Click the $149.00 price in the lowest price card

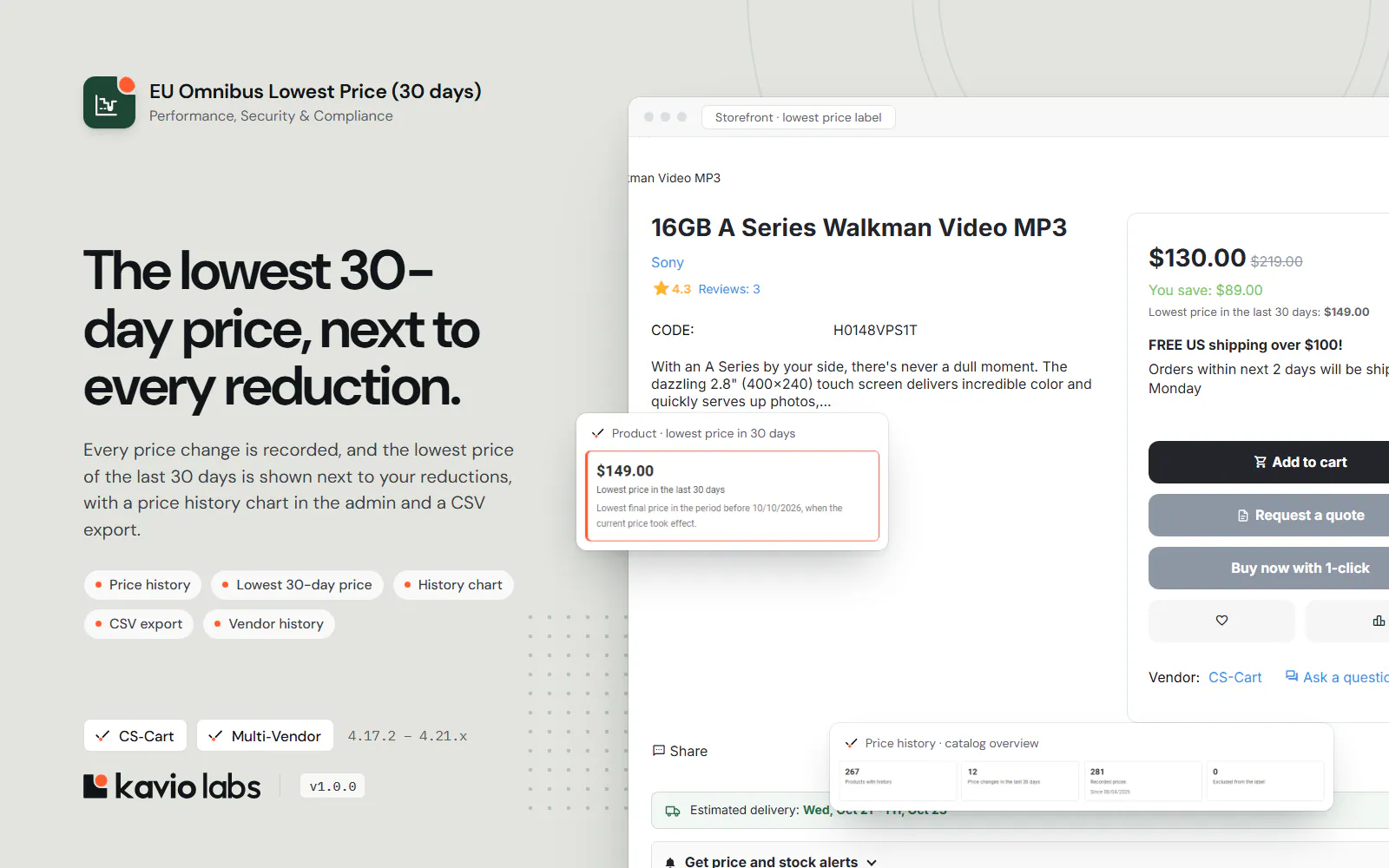click(x=625, y=470)
